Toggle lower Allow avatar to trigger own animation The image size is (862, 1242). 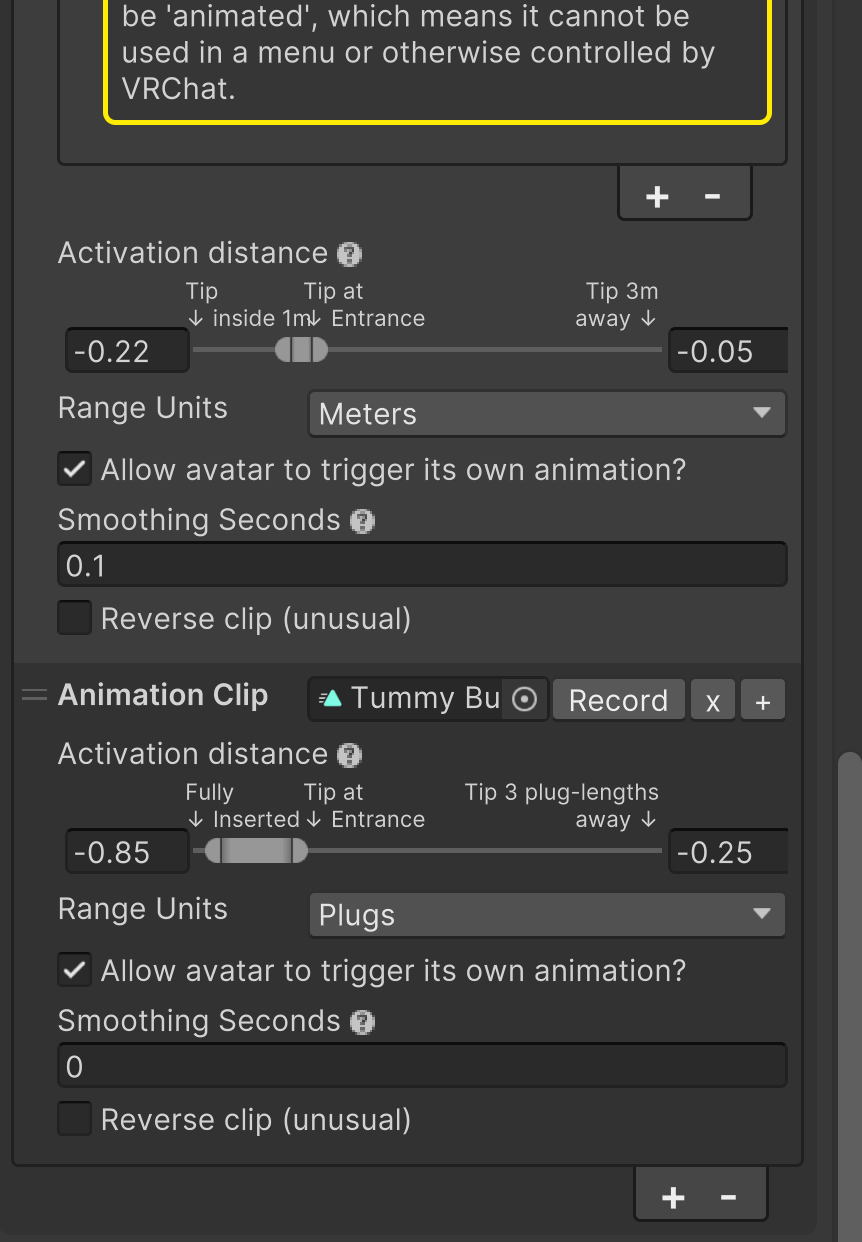click(x=74, y=970)
